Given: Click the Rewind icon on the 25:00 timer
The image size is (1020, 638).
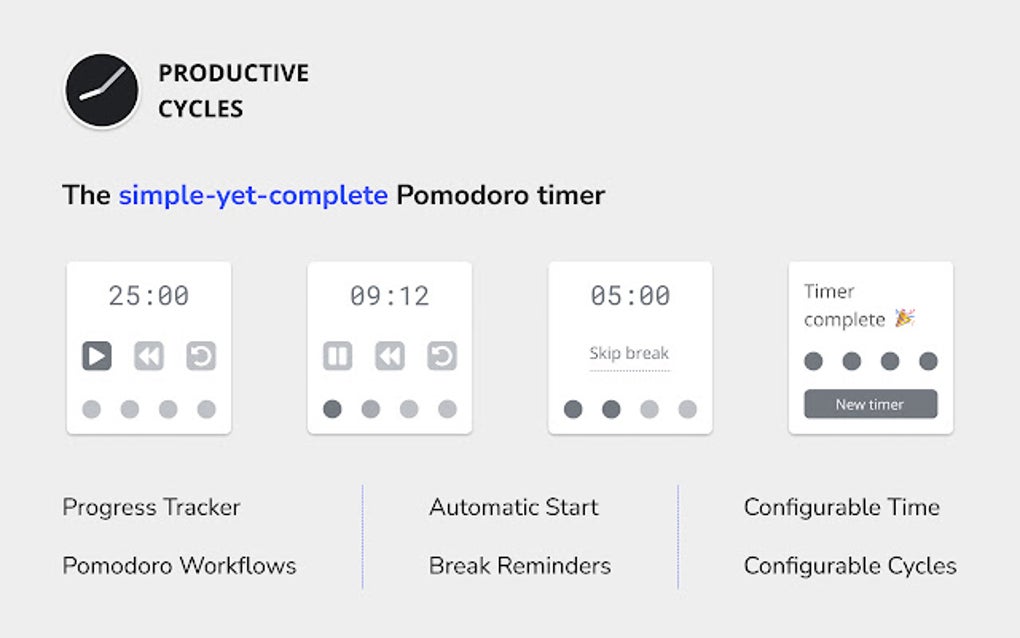Looking at the screenshot, I should click(x=148, y=356).
